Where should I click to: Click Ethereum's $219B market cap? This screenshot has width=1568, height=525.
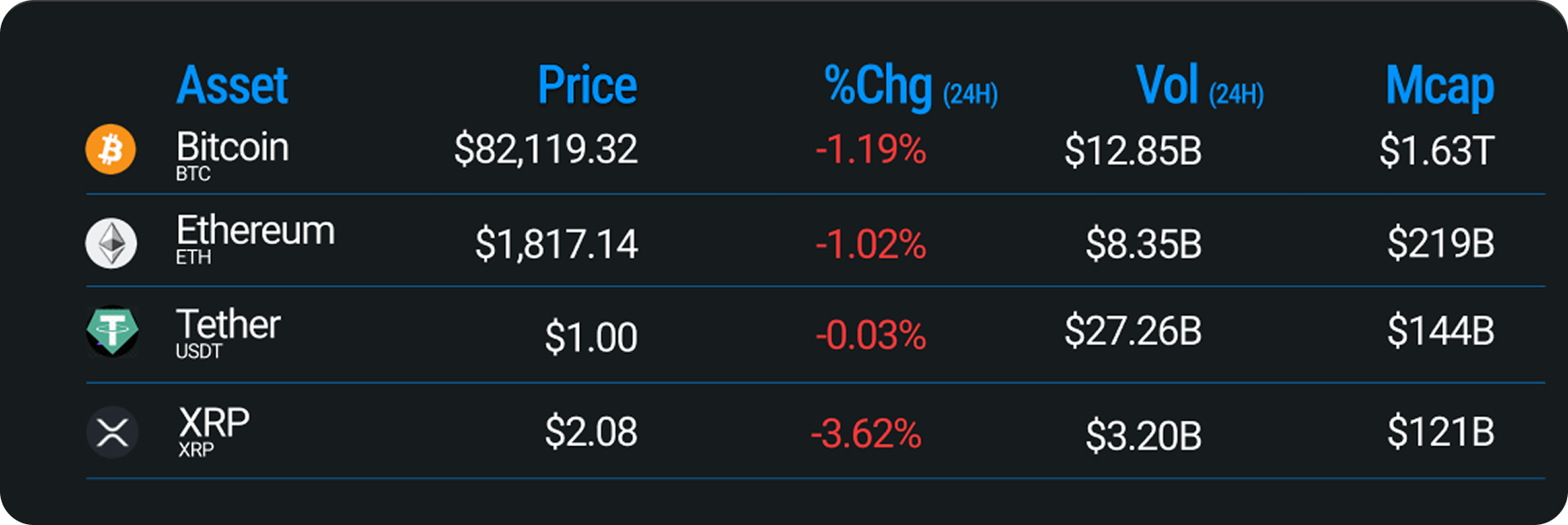1440,244
